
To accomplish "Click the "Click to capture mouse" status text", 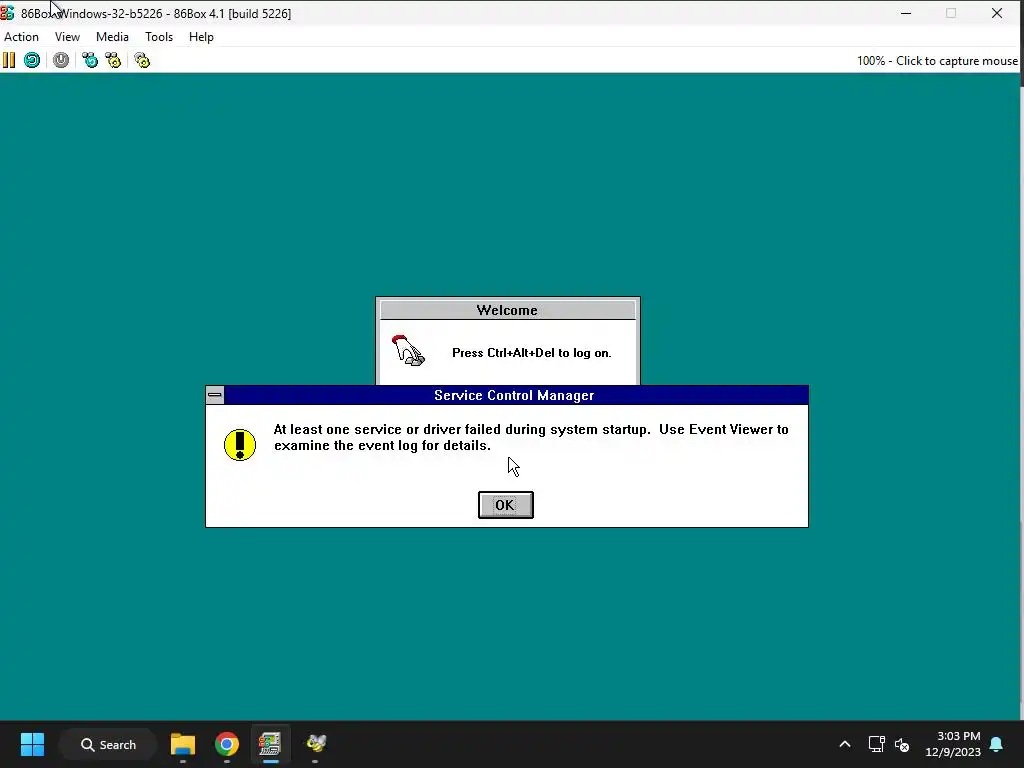I will [x=957, y=61].
